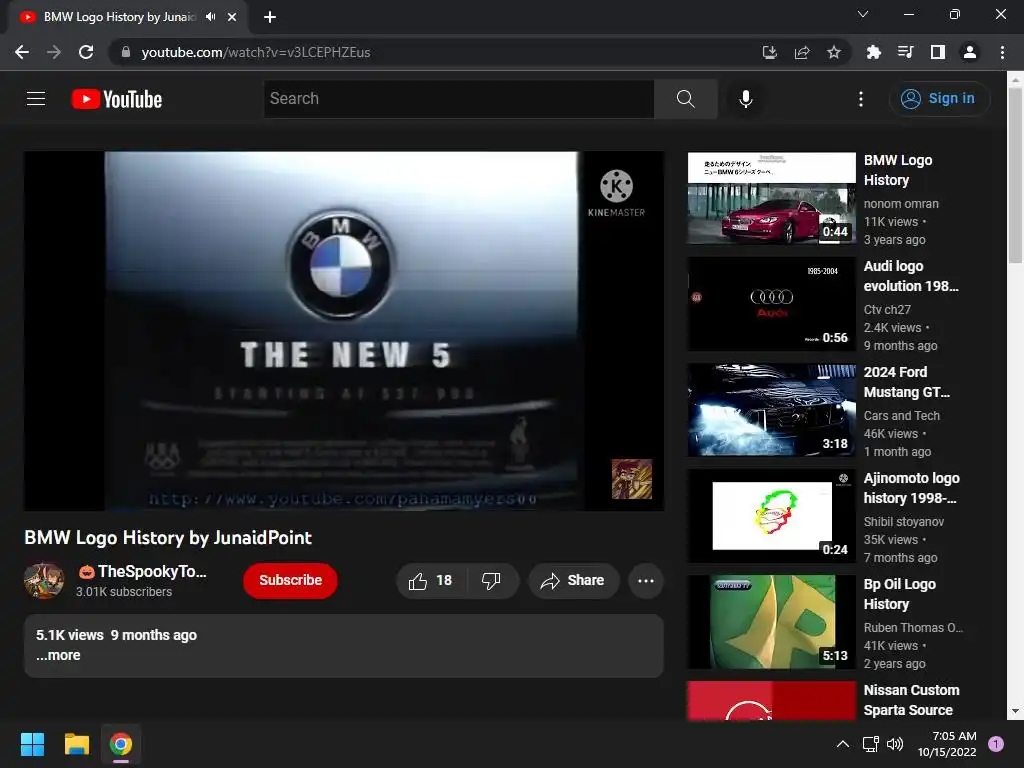Click the search magnifier button
The width and height of the screenshot is (1024, 768).
click(x=686, y=99)
